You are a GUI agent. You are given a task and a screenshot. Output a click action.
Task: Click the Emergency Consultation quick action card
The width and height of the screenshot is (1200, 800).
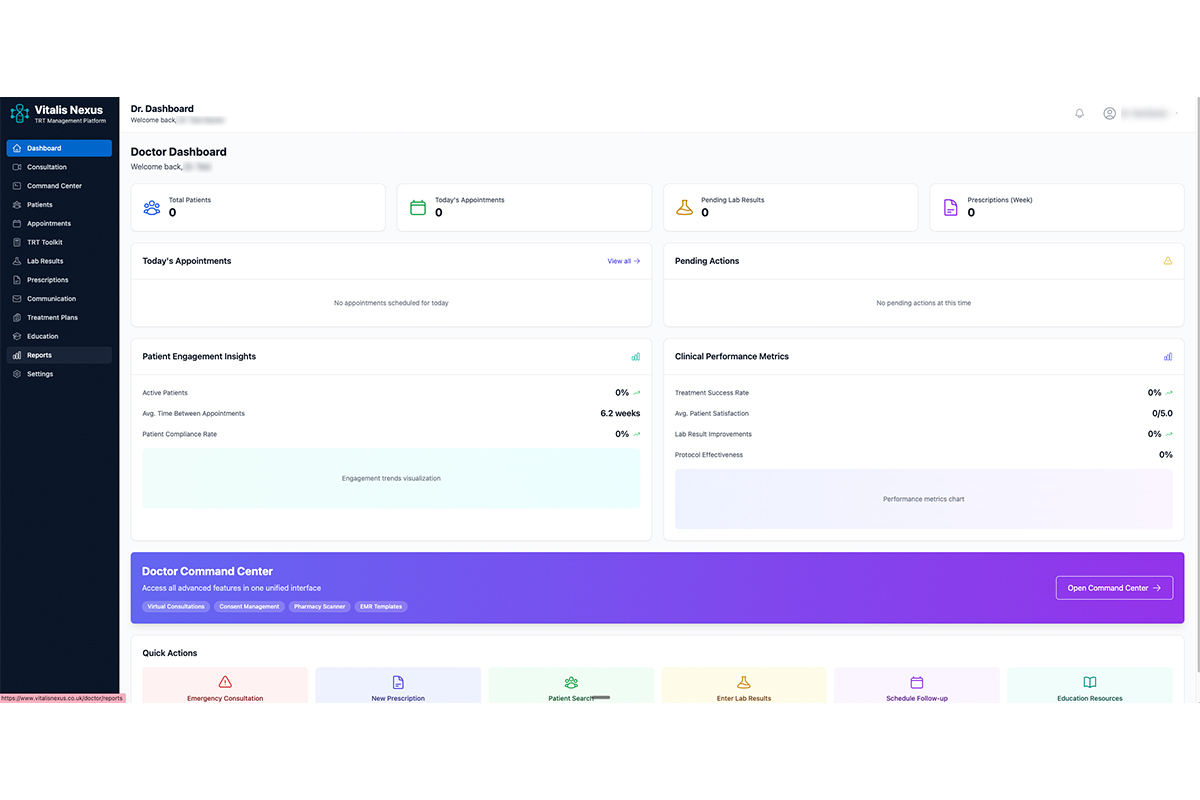click(x=225, y=685)
